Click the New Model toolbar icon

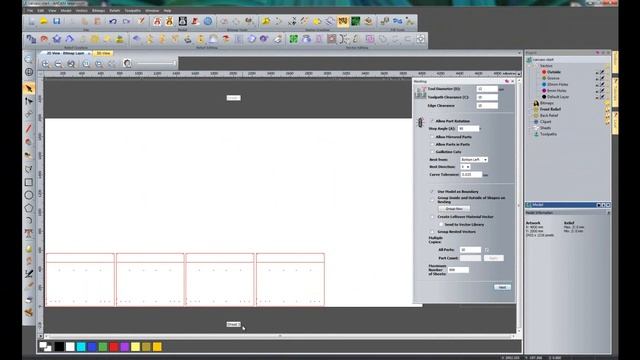coord(31,21)
